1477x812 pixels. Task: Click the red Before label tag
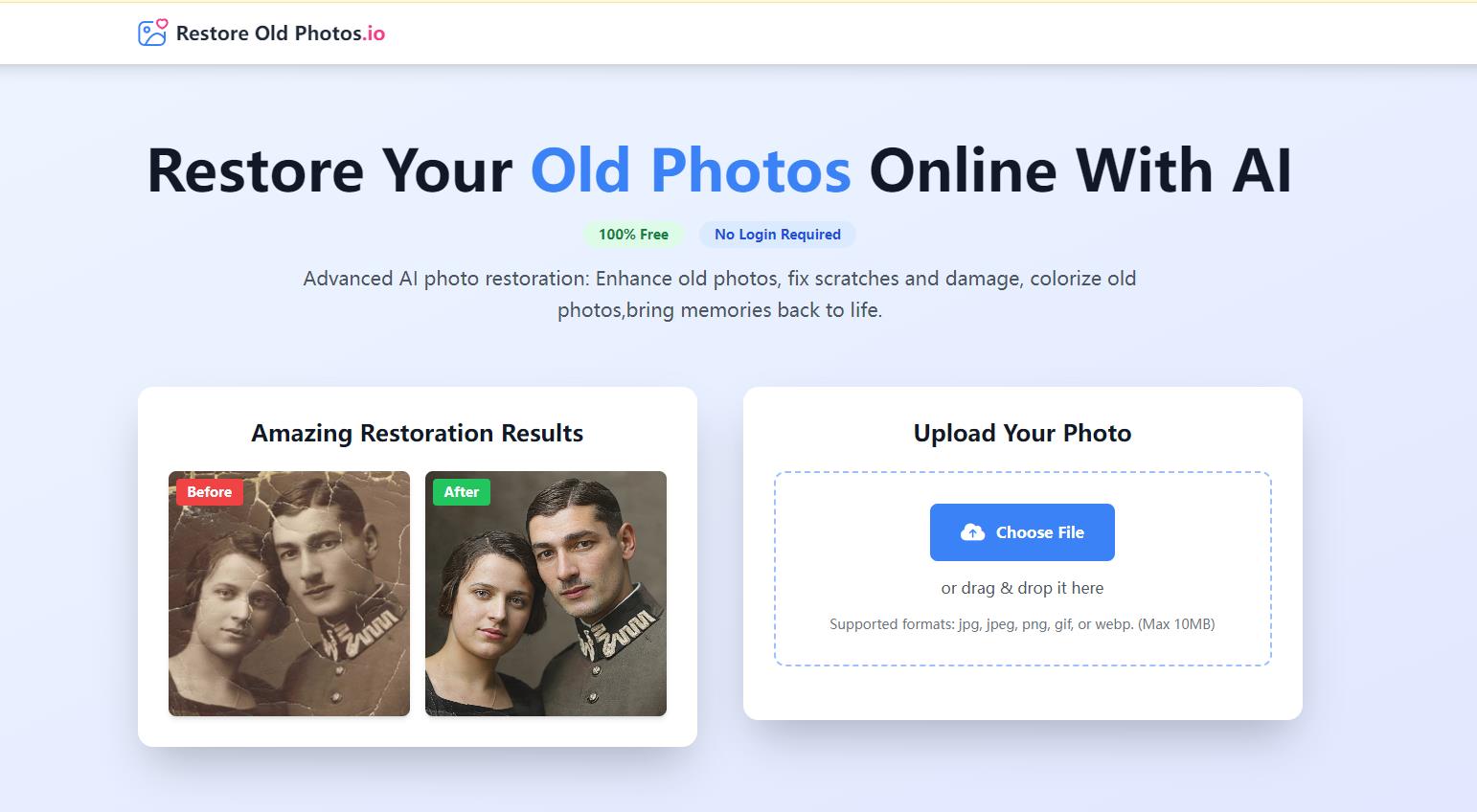point(210,492)
